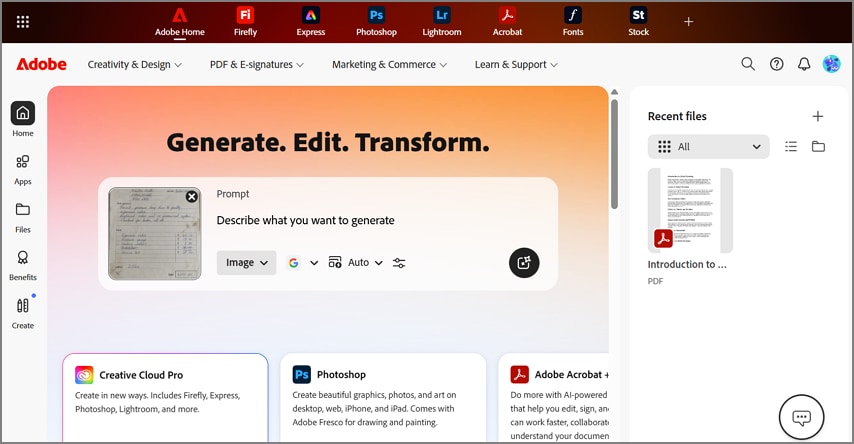Open the apps grid launcher icon
854x444 pixels.
22,22
